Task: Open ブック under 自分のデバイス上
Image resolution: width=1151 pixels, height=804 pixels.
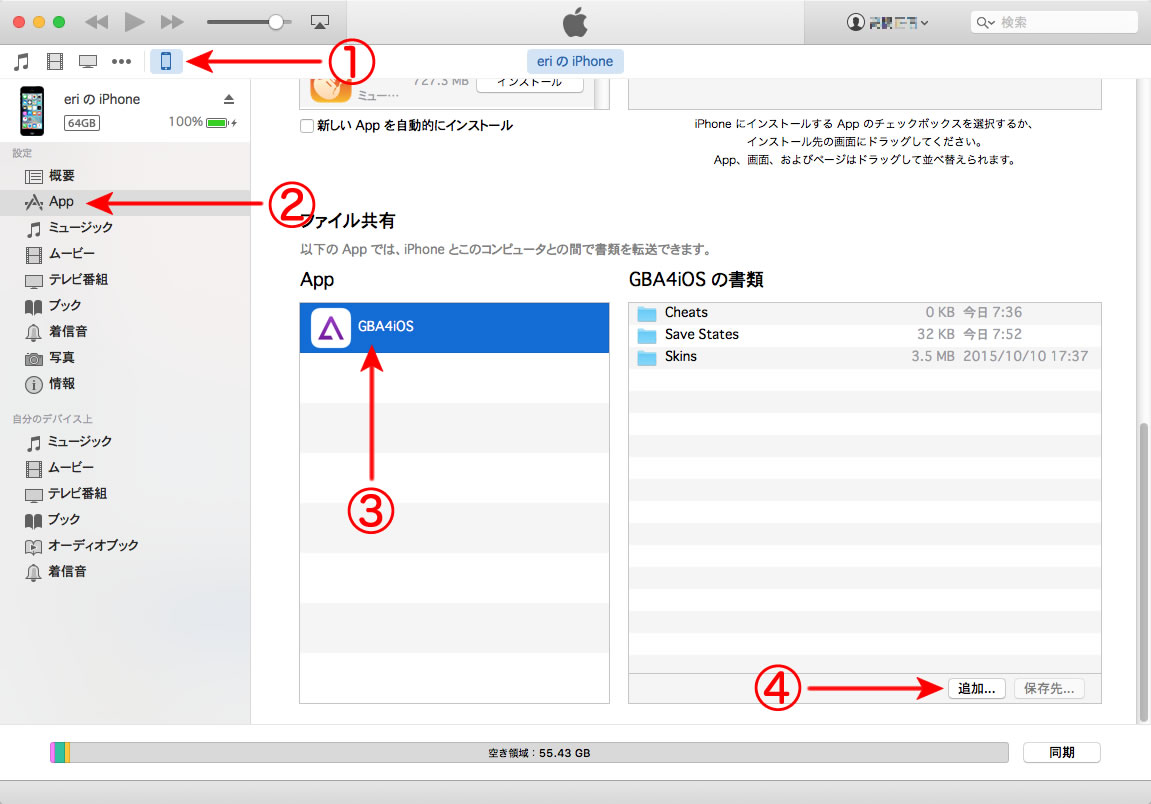Action: [x=125, y=519]
